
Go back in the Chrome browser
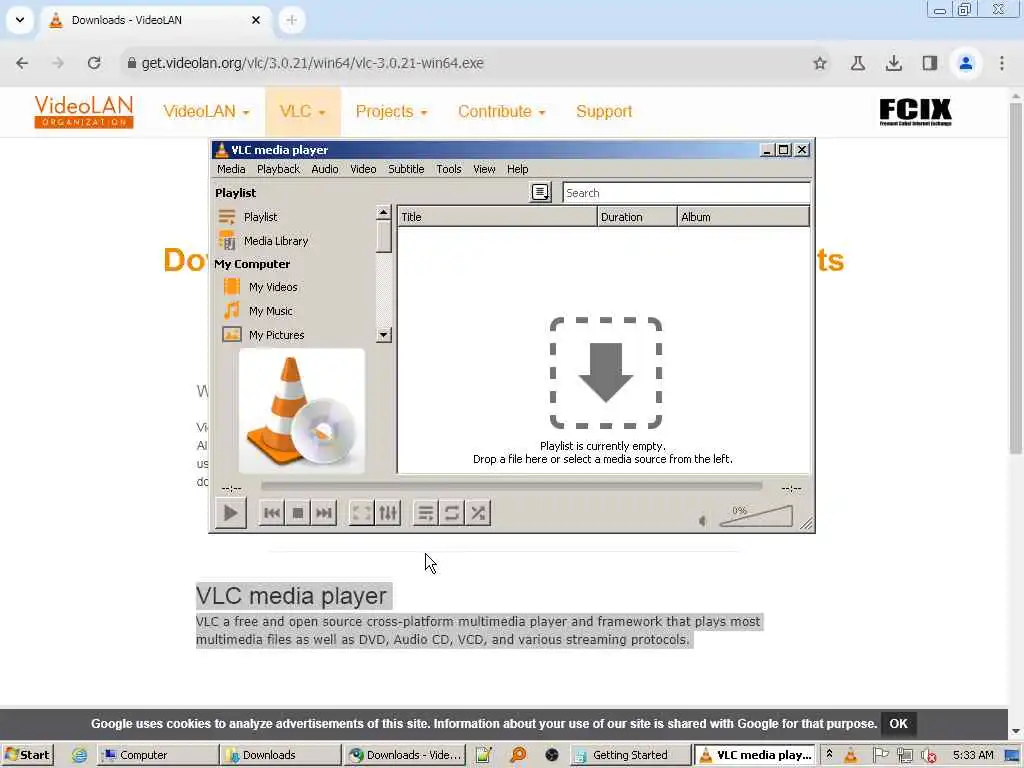22,63
